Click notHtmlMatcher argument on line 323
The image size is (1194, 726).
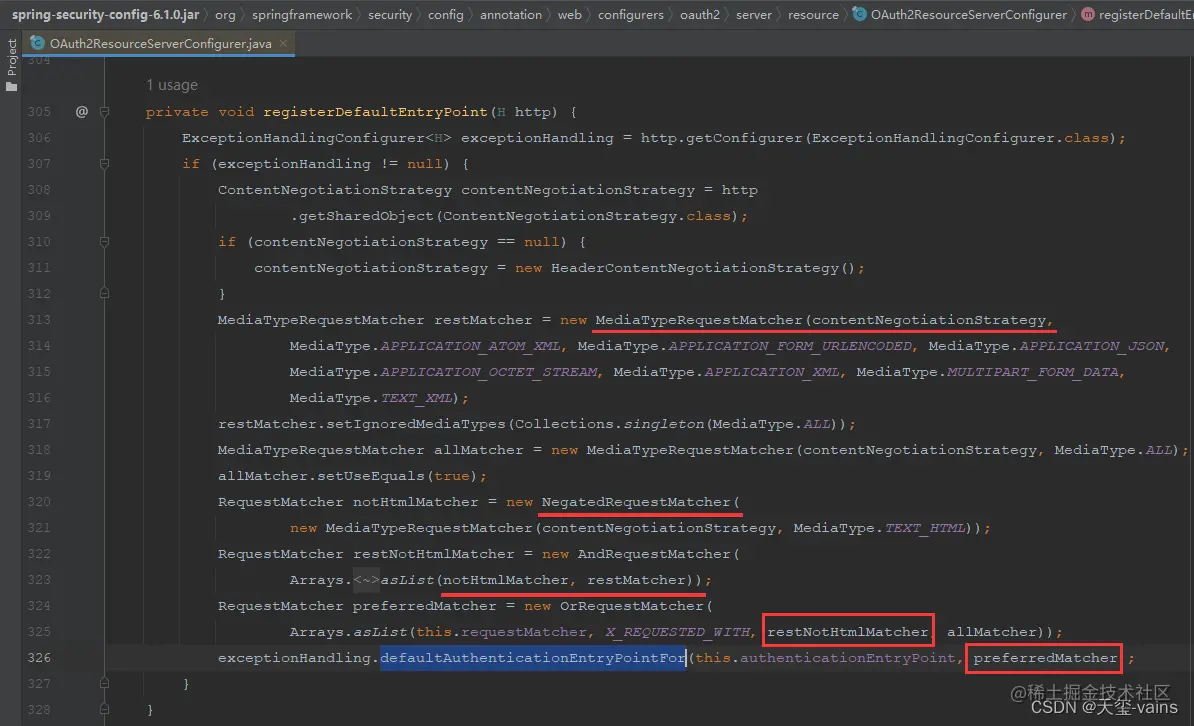pyautogui.click(x=506, y=580)
